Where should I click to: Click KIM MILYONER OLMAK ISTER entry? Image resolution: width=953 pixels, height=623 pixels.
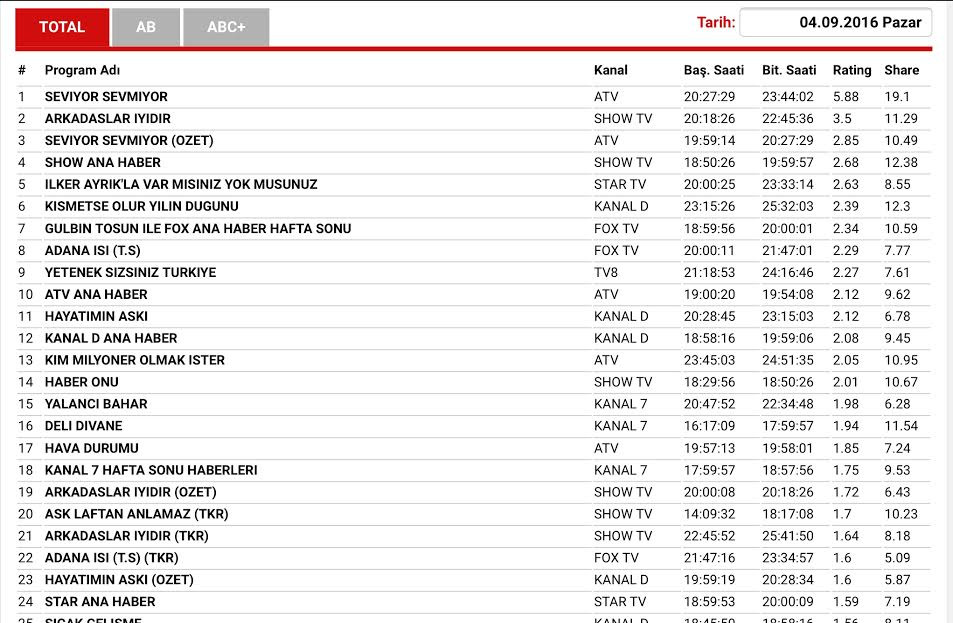pos(135,360)
